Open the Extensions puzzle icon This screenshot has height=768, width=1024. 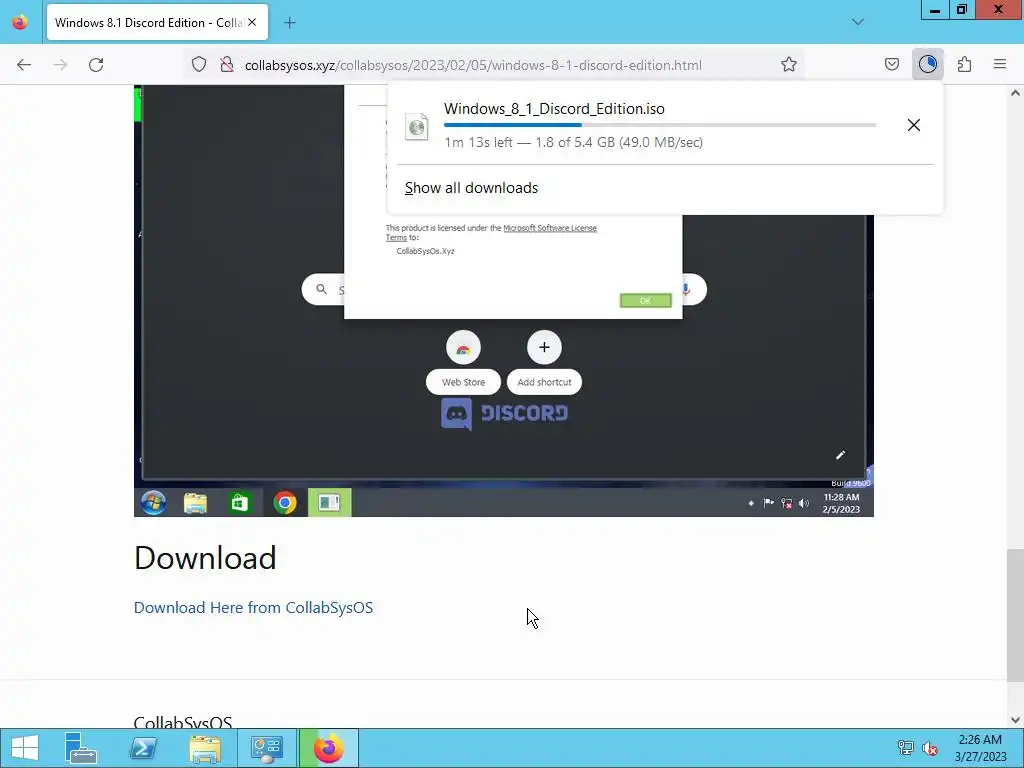click(964, 65)
